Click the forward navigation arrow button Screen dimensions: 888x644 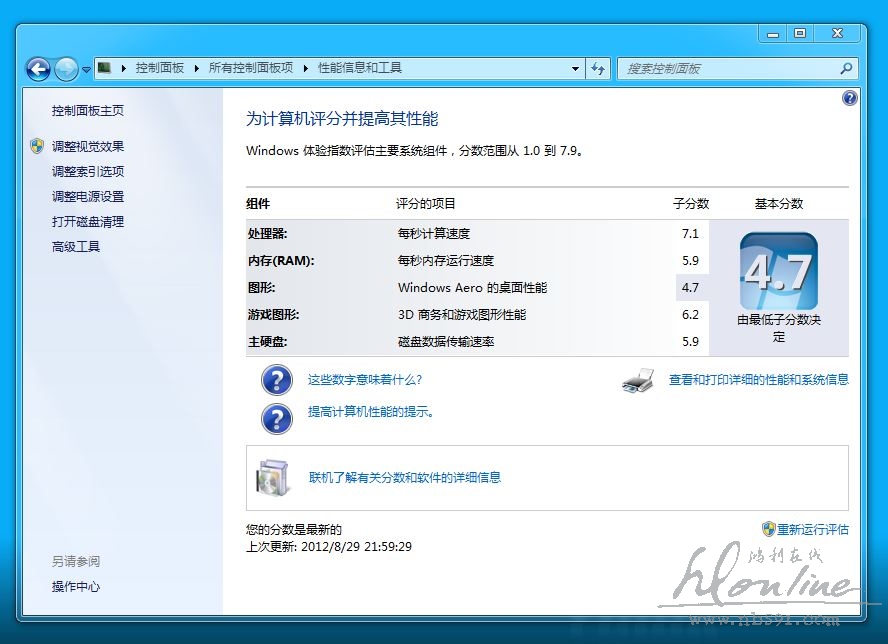pos(66,68)
